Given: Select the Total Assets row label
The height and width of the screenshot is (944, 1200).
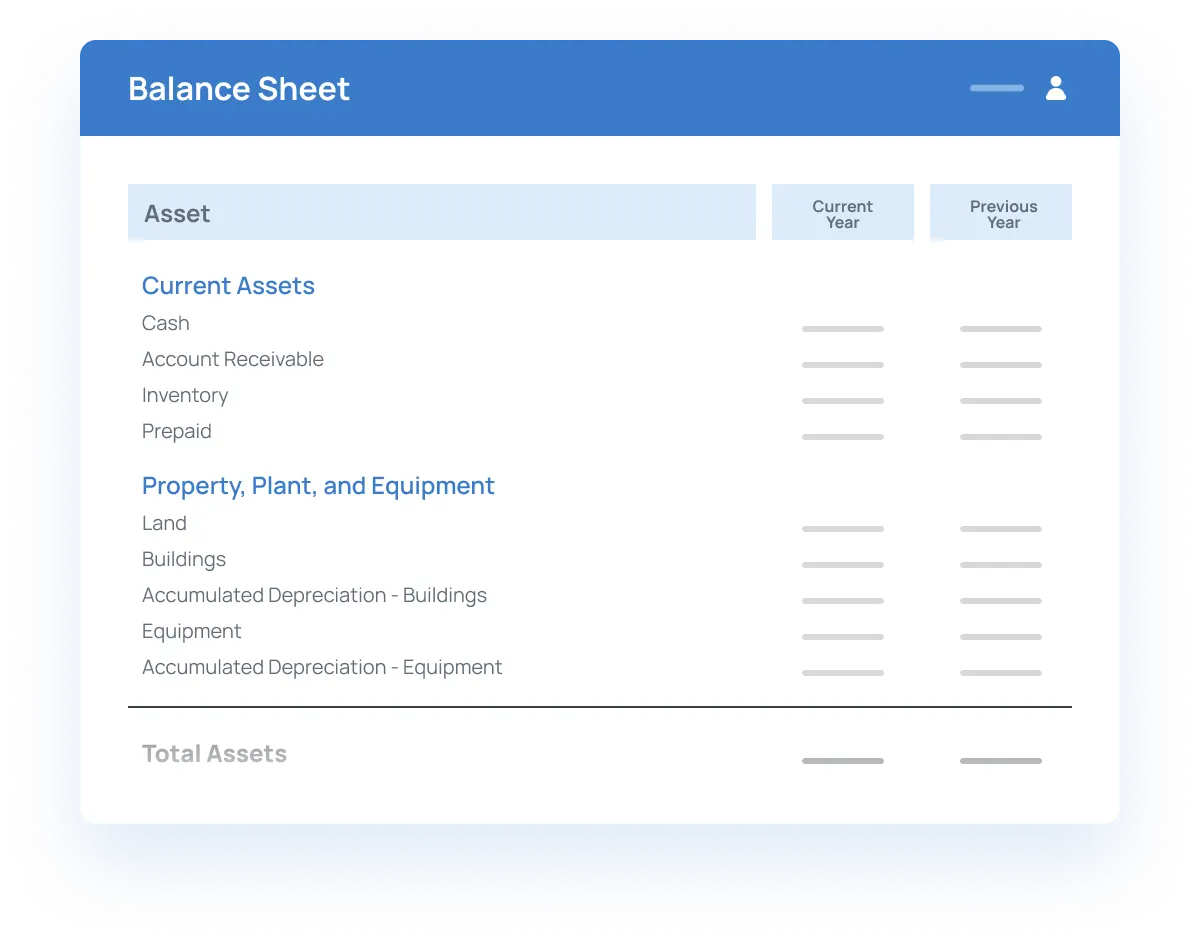Looking at the screenshot, I should click(214, 753).
